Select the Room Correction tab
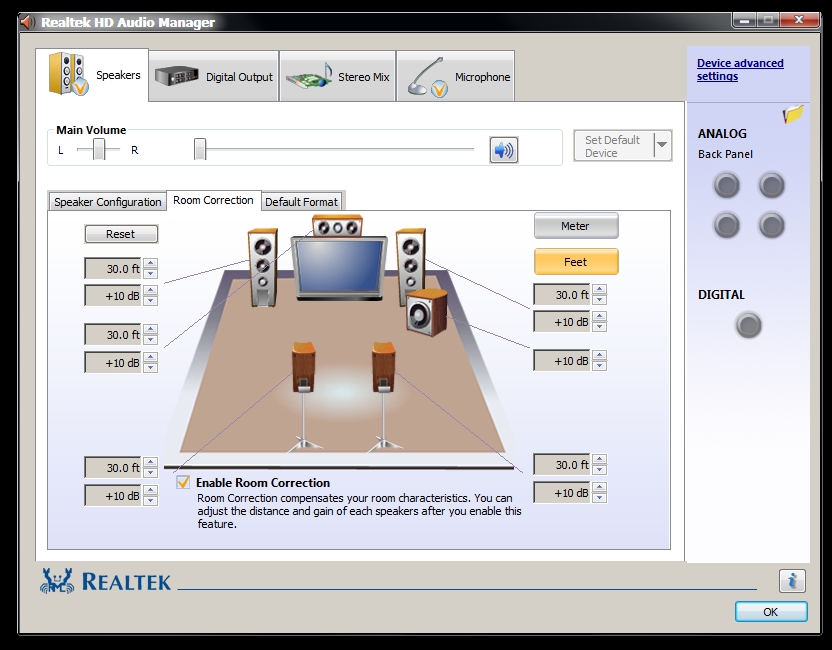 [x=213, y=200]
